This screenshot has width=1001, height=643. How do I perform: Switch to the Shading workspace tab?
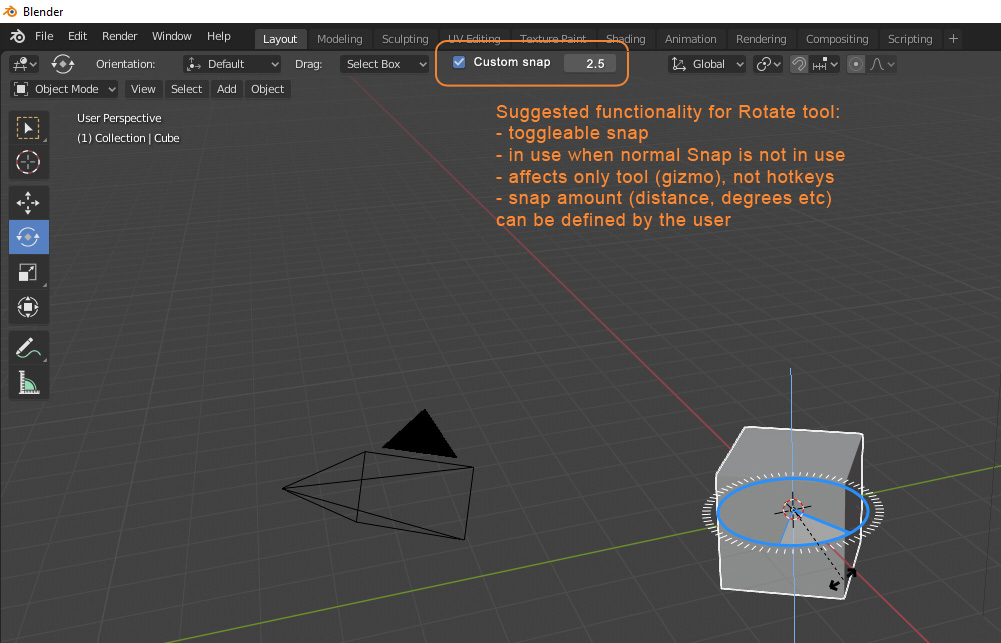(625, 39)
